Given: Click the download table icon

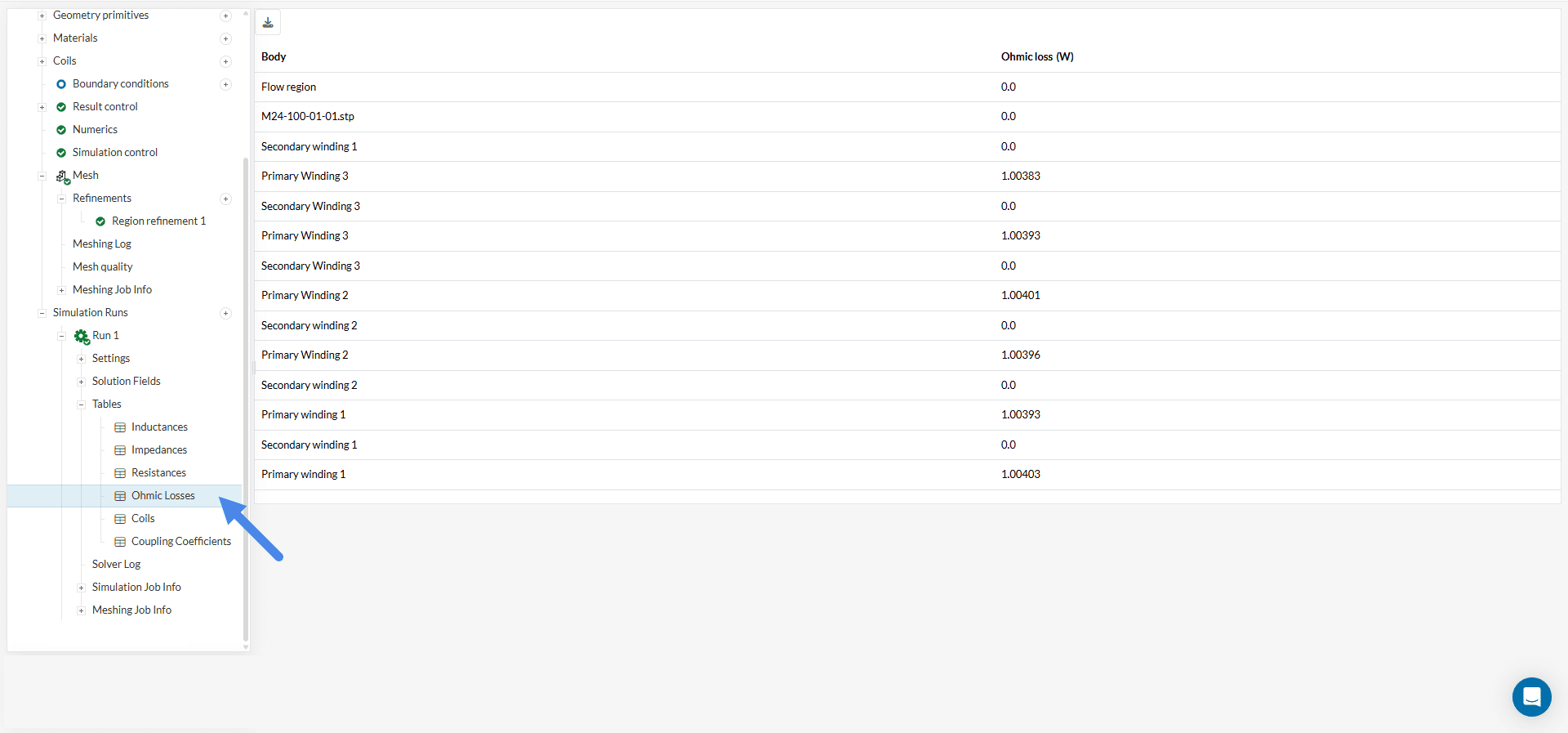Looking at the screenshot, I should pos(268,22).
